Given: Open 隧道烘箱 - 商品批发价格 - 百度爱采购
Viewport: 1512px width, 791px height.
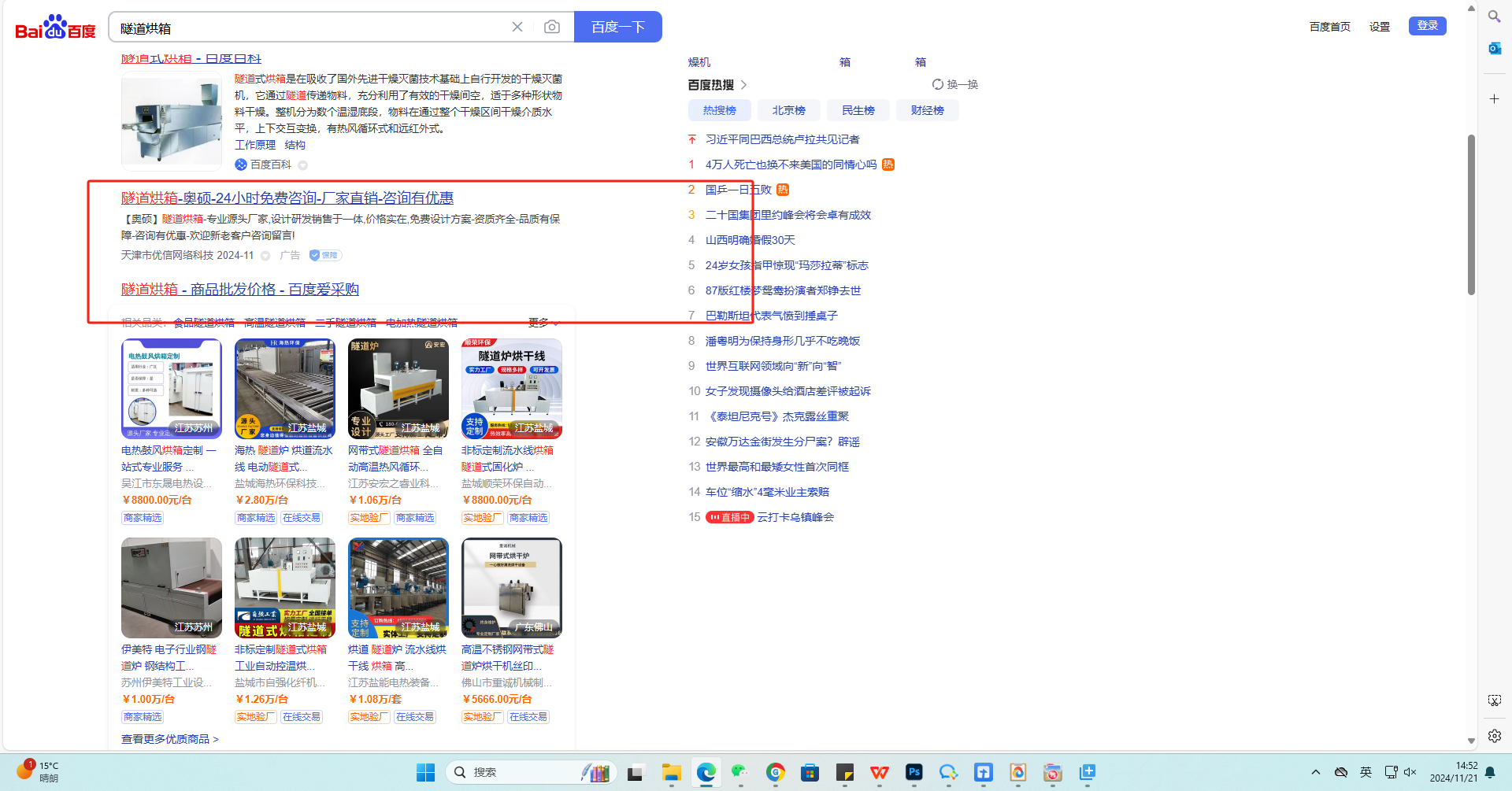Looking at the screenshot, I should [x=240, y=290].
